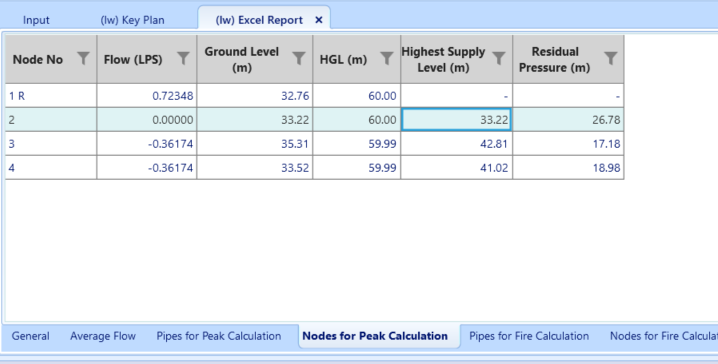The width and height of the screenshot is (718, 364).
Task: Select residual pressure cell 17.18
Action: click(568, 144)
